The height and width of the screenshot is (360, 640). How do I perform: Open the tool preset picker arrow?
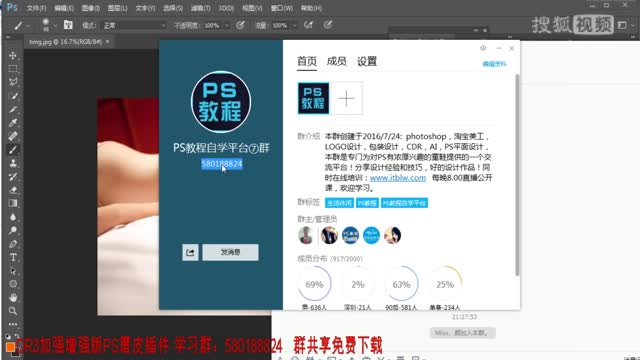(x=28, y=26)
